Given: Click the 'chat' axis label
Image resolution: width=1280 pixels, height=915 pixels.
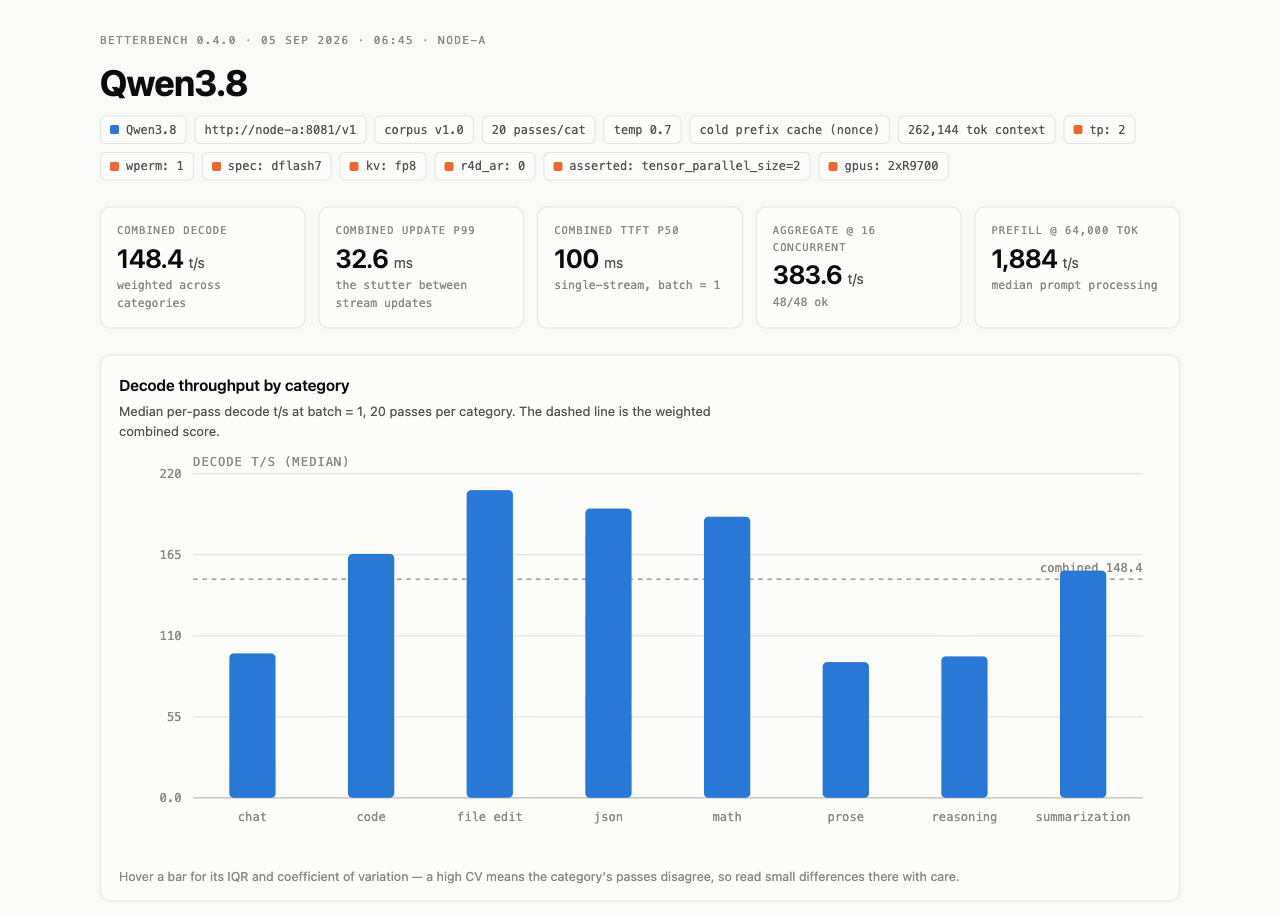Looking at the screenshot, I should coord(252,817).
